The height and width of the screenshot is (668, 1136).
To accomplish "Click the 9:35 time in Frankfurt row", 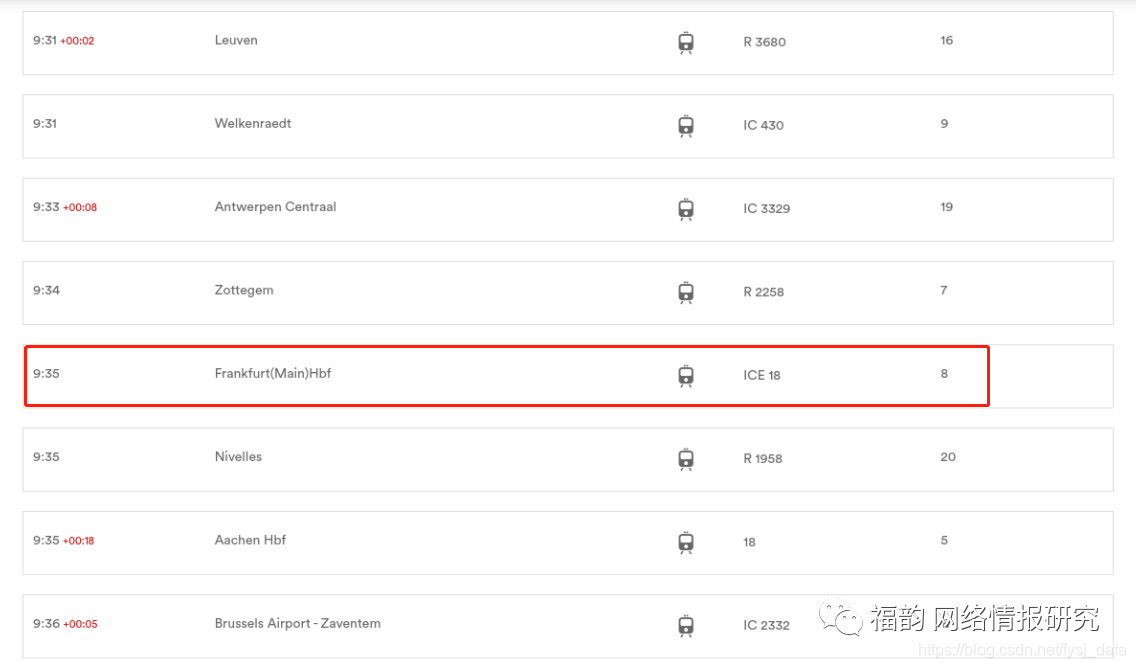I will [x=46, y=374].
